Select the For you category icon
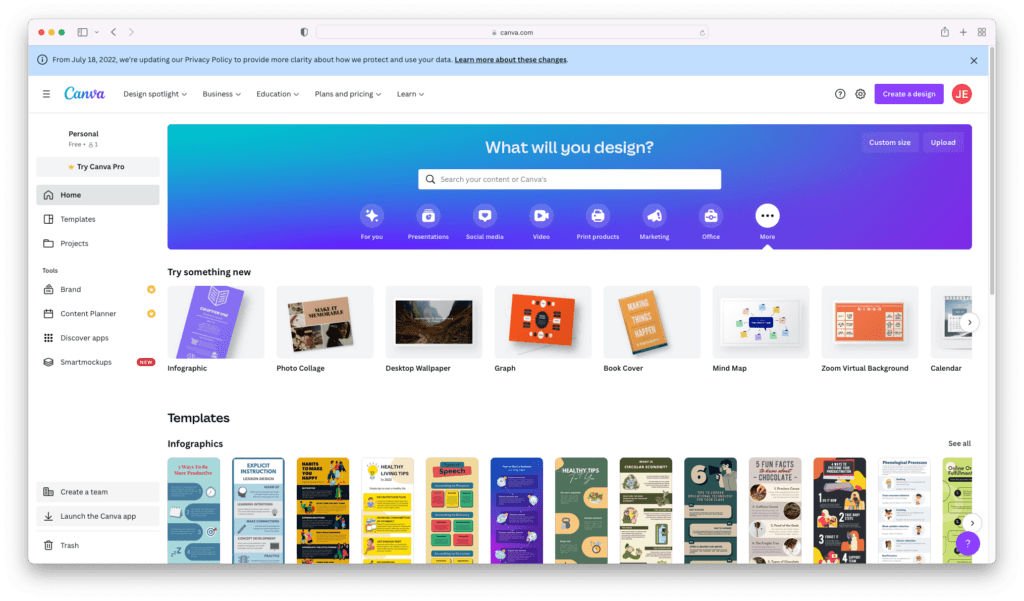1024x601 pixels. tap(372, 216)
